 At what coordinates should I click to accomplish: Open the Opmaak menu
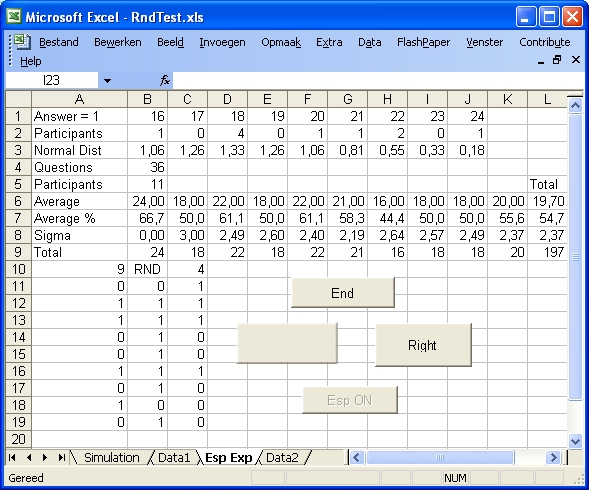click(x=281, y=42)
